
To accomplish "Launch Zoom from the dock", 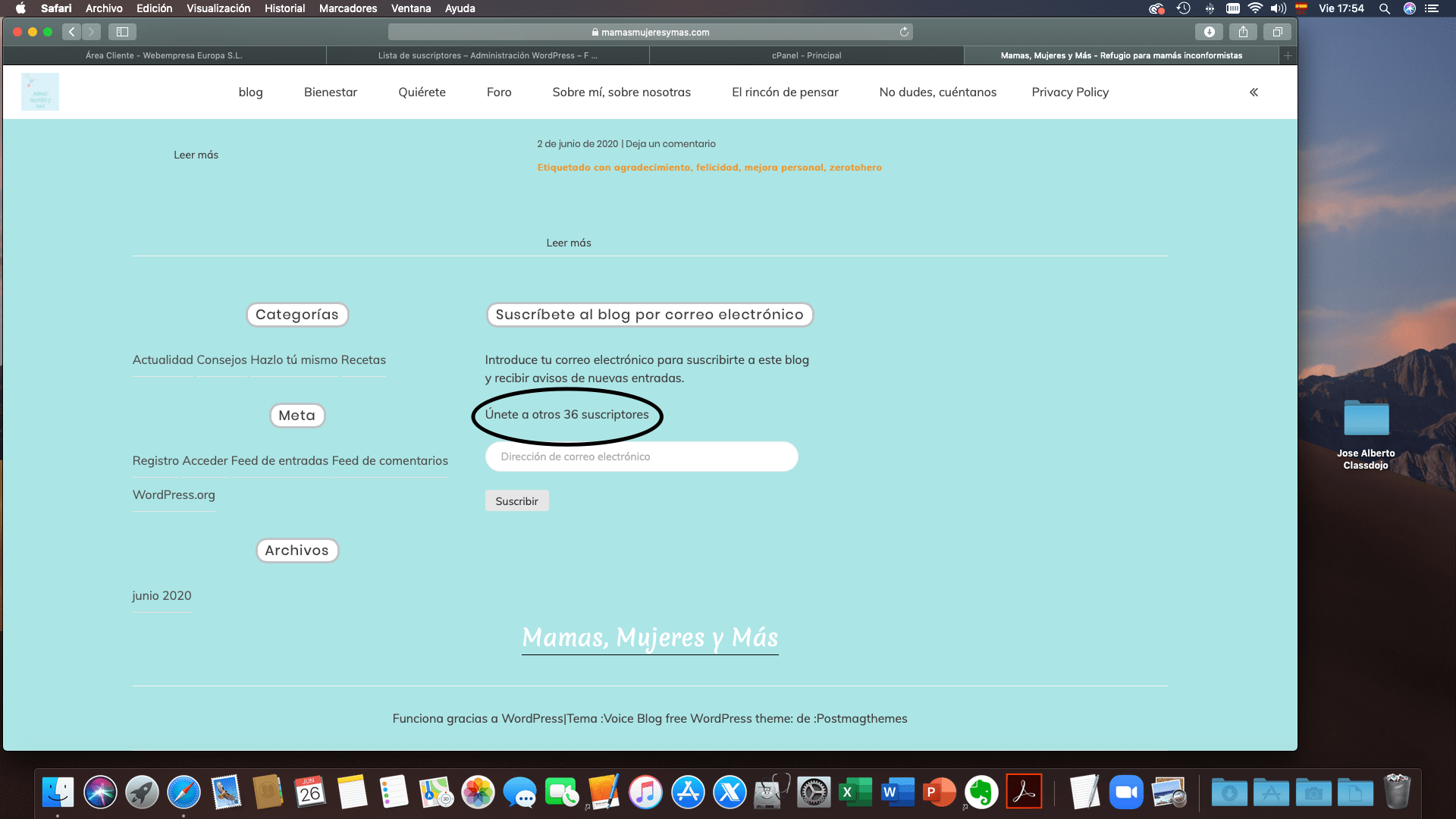I will click(x=1126, y=793).
